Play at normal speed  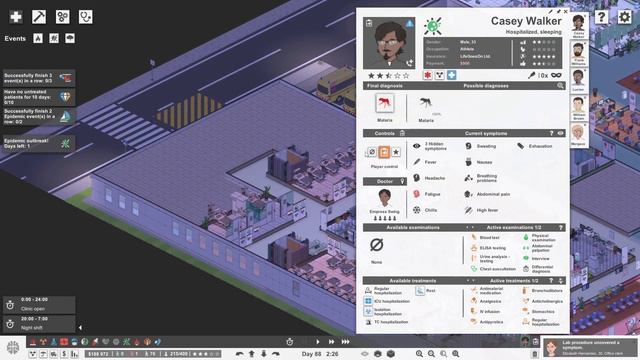coord(318,342)
